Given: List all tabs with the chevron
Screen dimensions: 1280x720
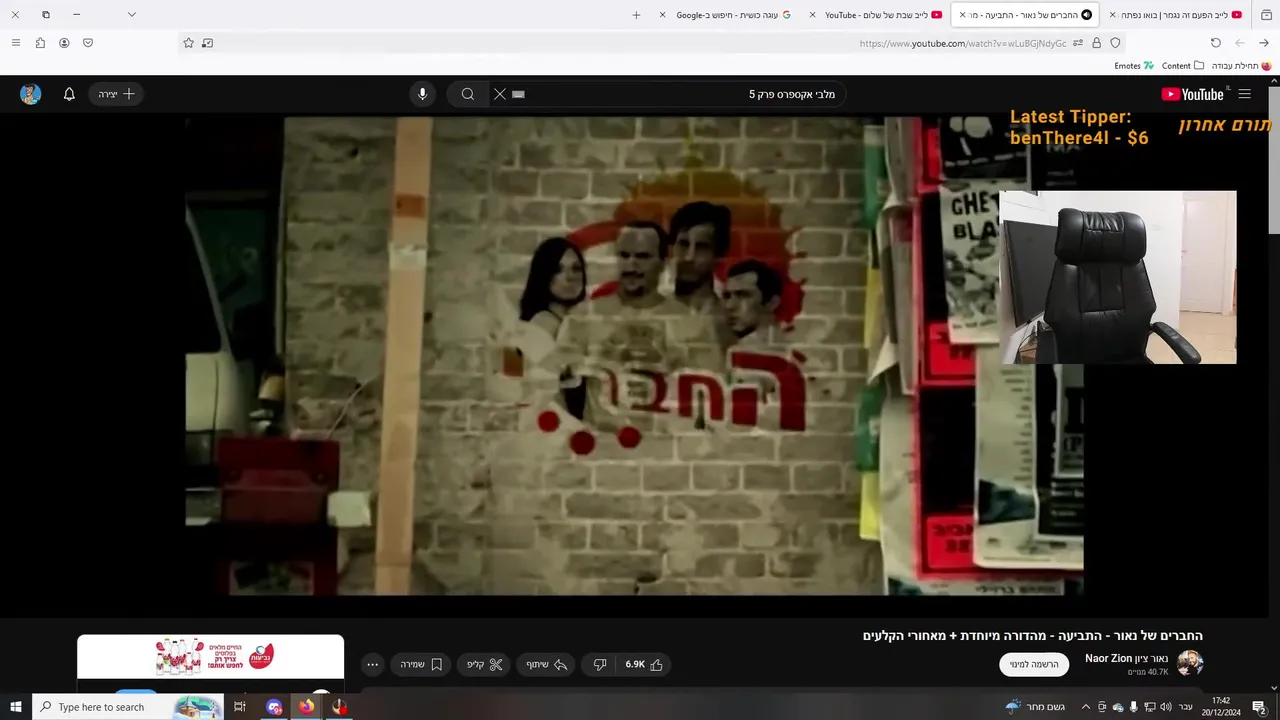Looking at the screenshot, I should pyautogui.click(x=131, y=15).
